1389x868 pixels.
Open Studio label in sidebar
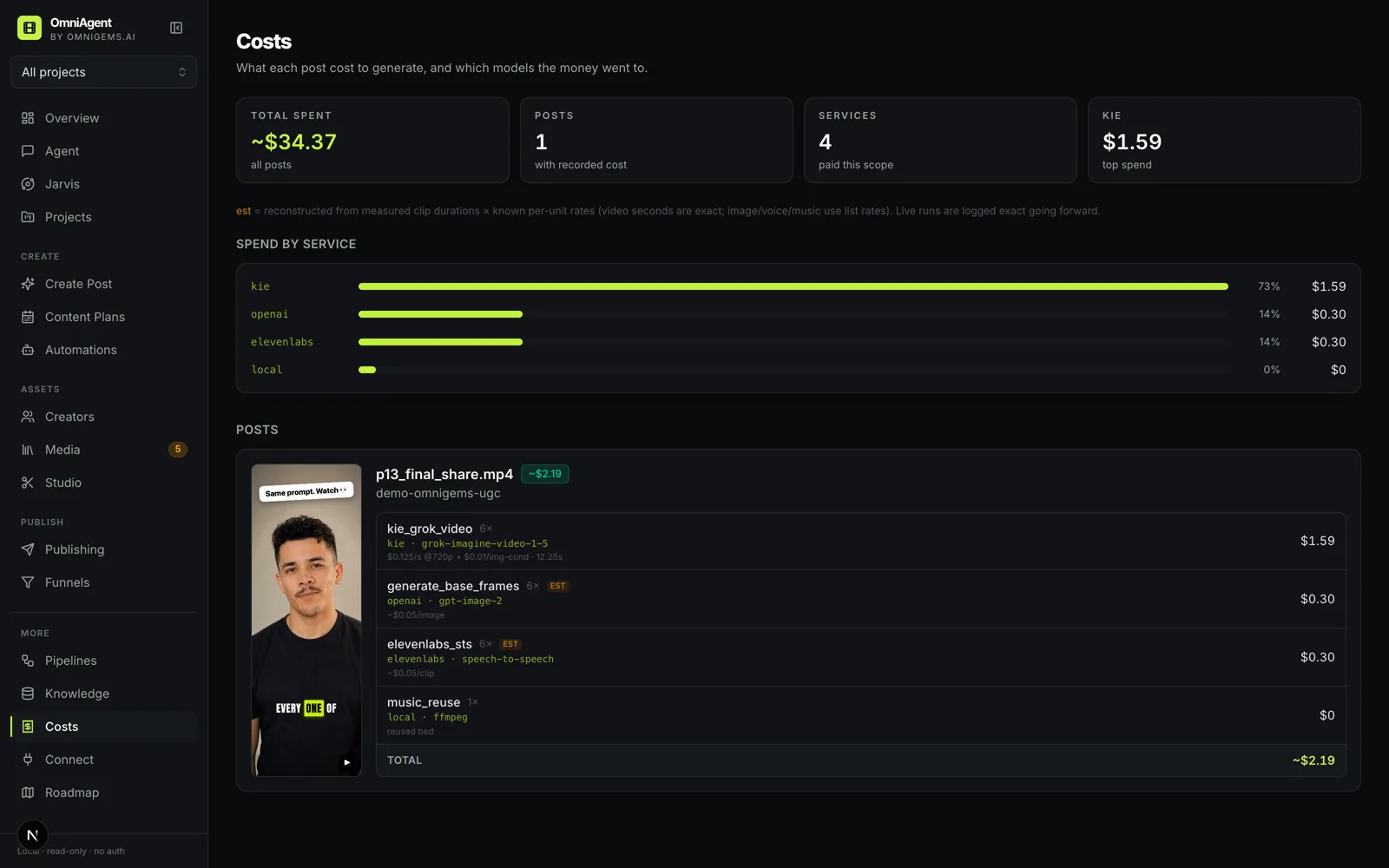[x=63, y=483]
